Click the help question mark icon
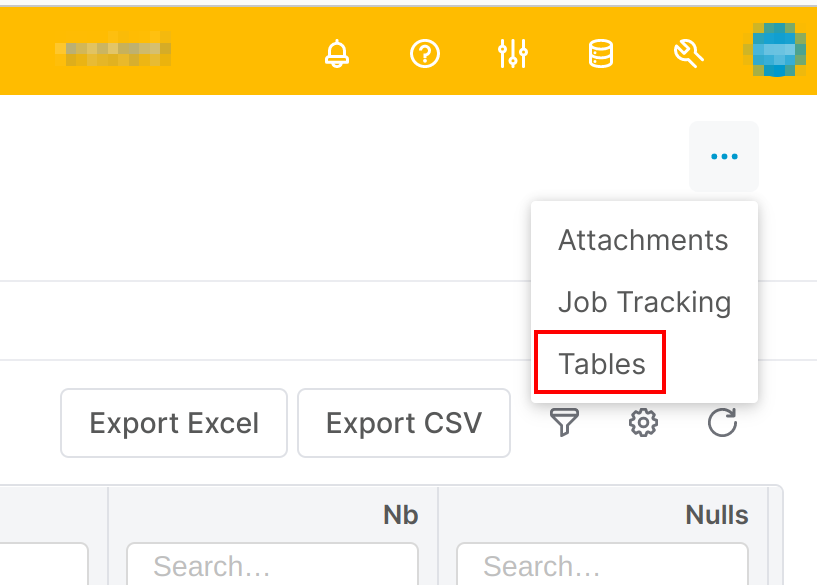817x585 pixels. 425,54
